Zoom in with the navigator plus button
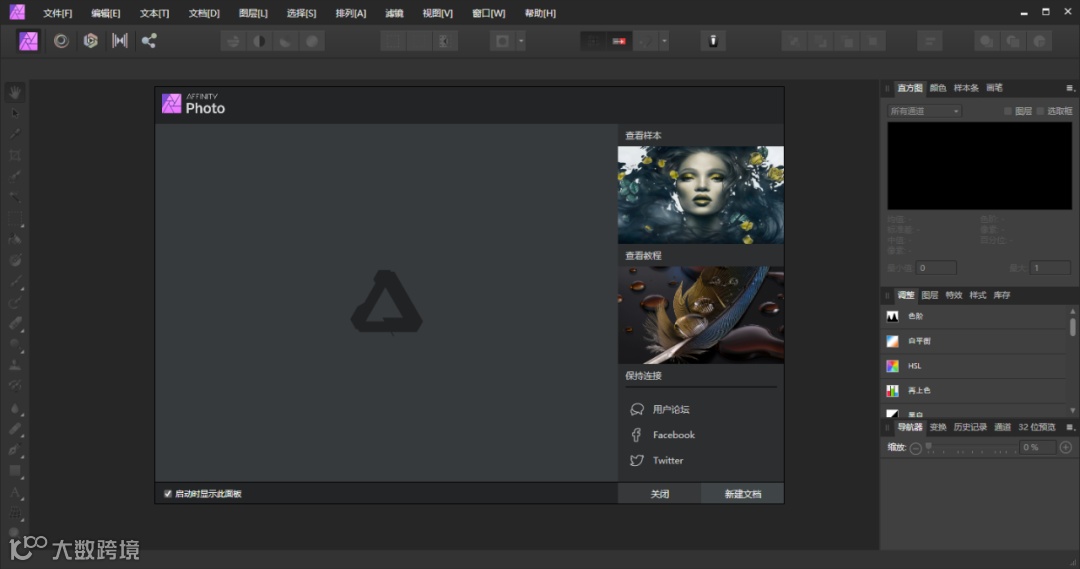This screenshot has height=569, width=1080. [x=1066, y=448]
